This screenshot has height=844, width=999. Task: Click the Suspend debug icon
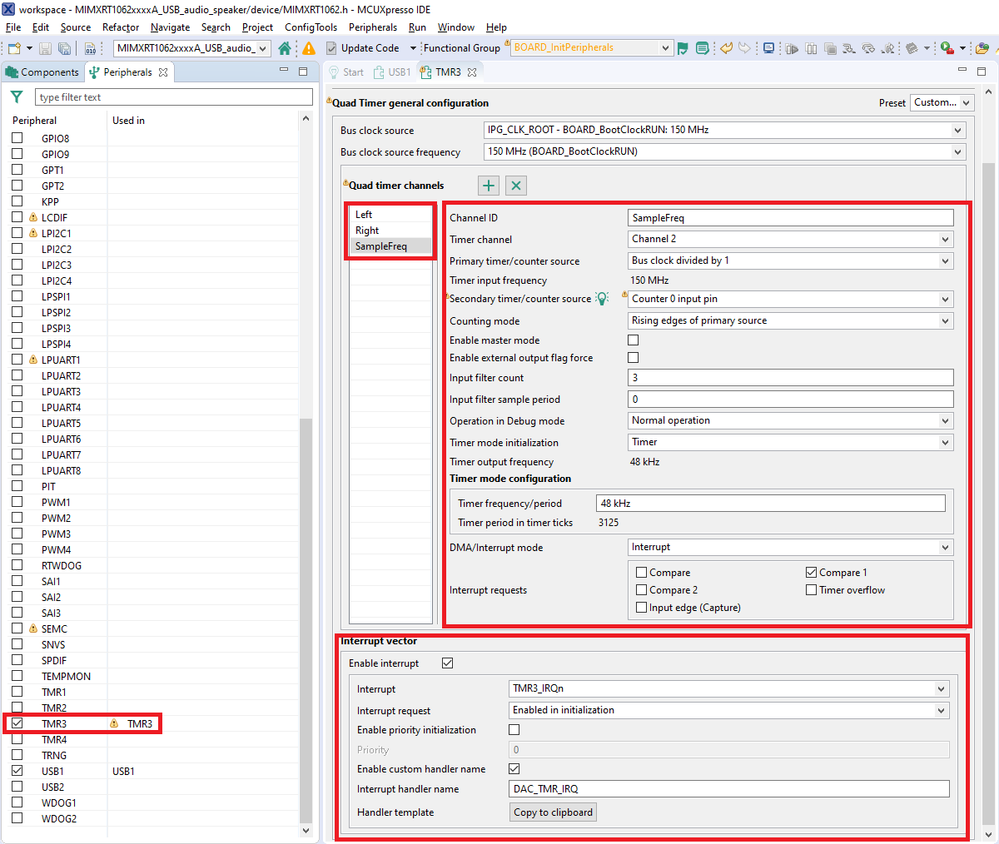pos(812,48)
